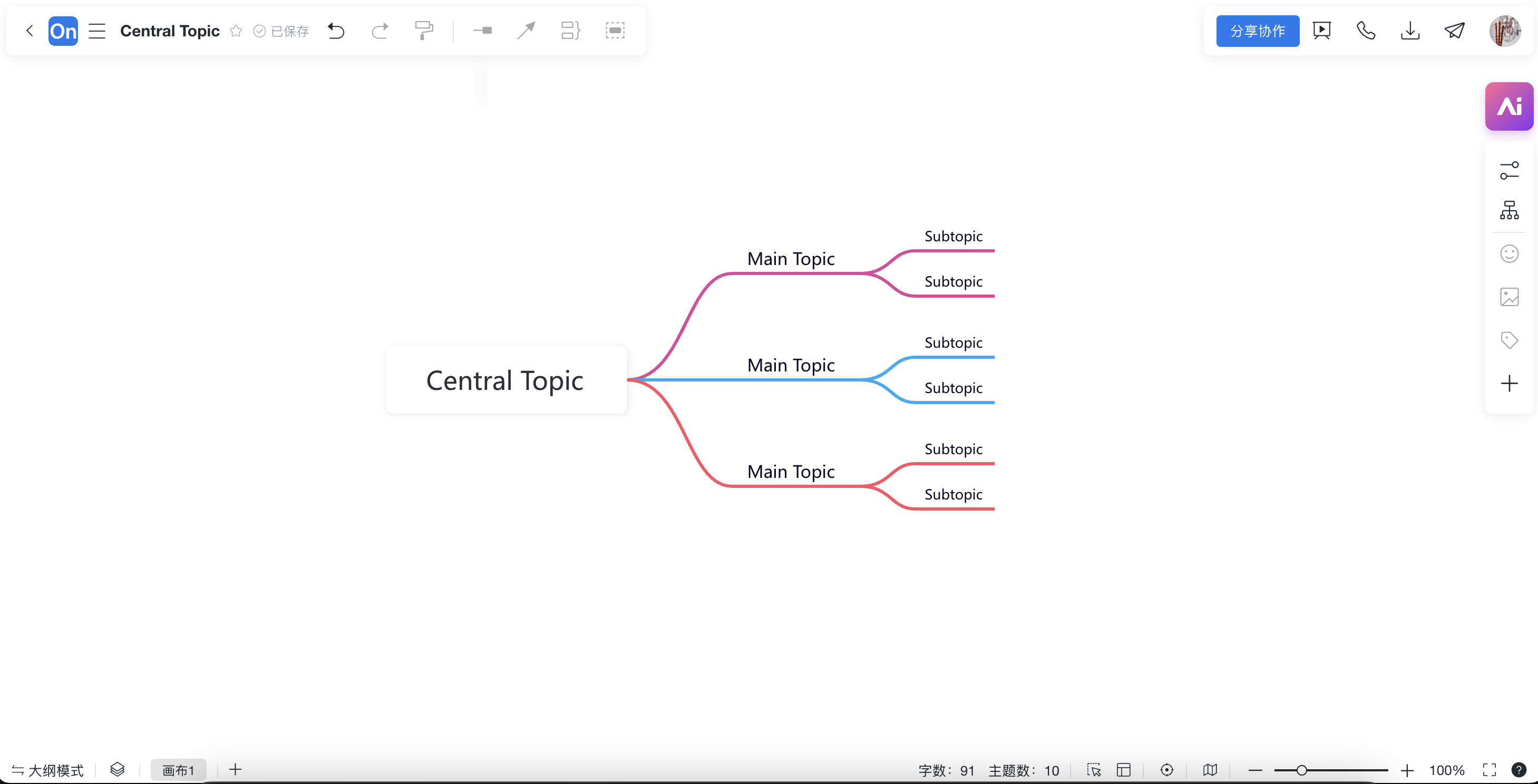Open the emoji icon picker

(x=1510, y=254)
